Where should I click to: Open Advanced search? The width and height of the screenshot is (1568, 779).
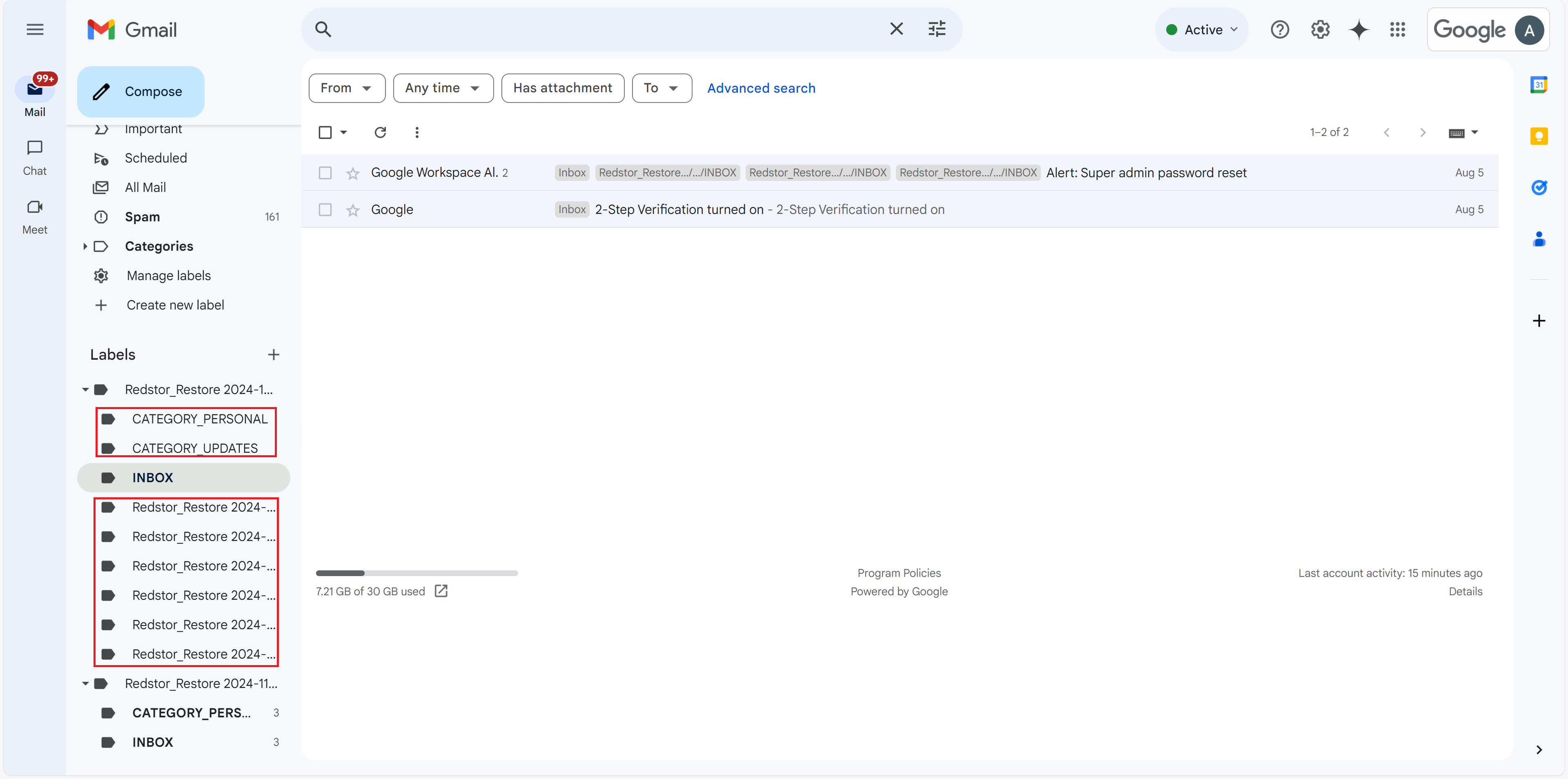click(x=761, y=88)
